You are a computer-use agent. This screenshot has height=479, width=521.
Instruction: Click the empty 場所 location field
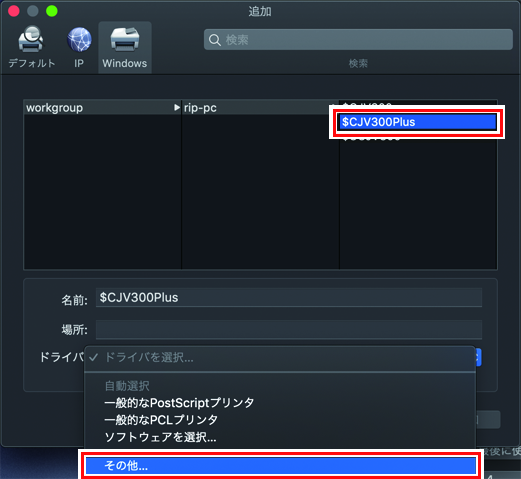tap(289, 329)
